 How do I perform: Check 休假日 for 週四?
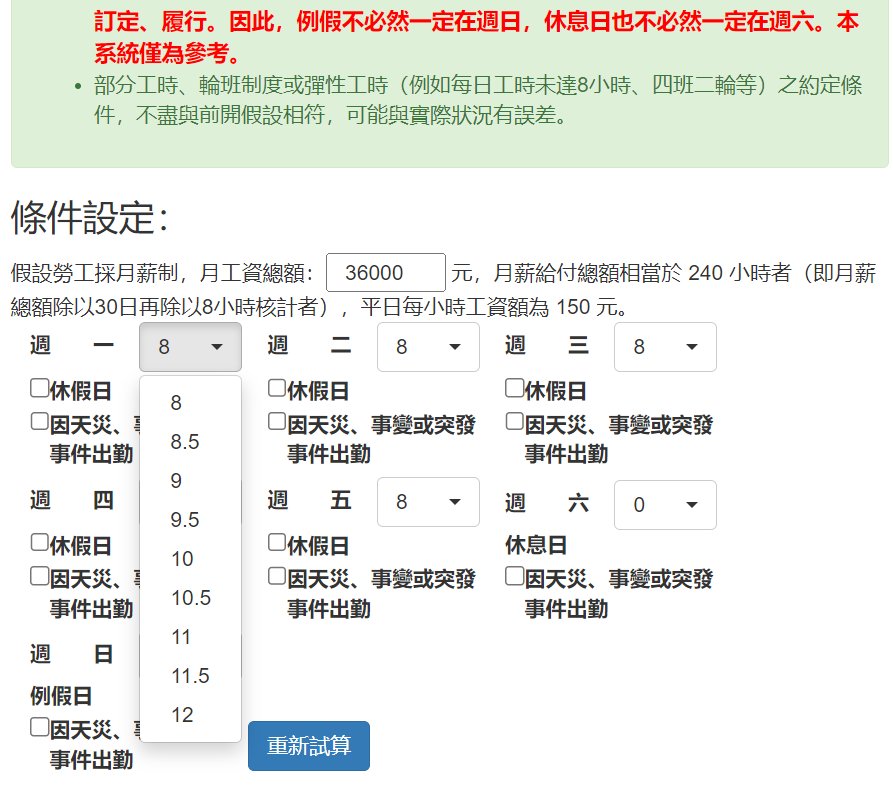(39, 542)
